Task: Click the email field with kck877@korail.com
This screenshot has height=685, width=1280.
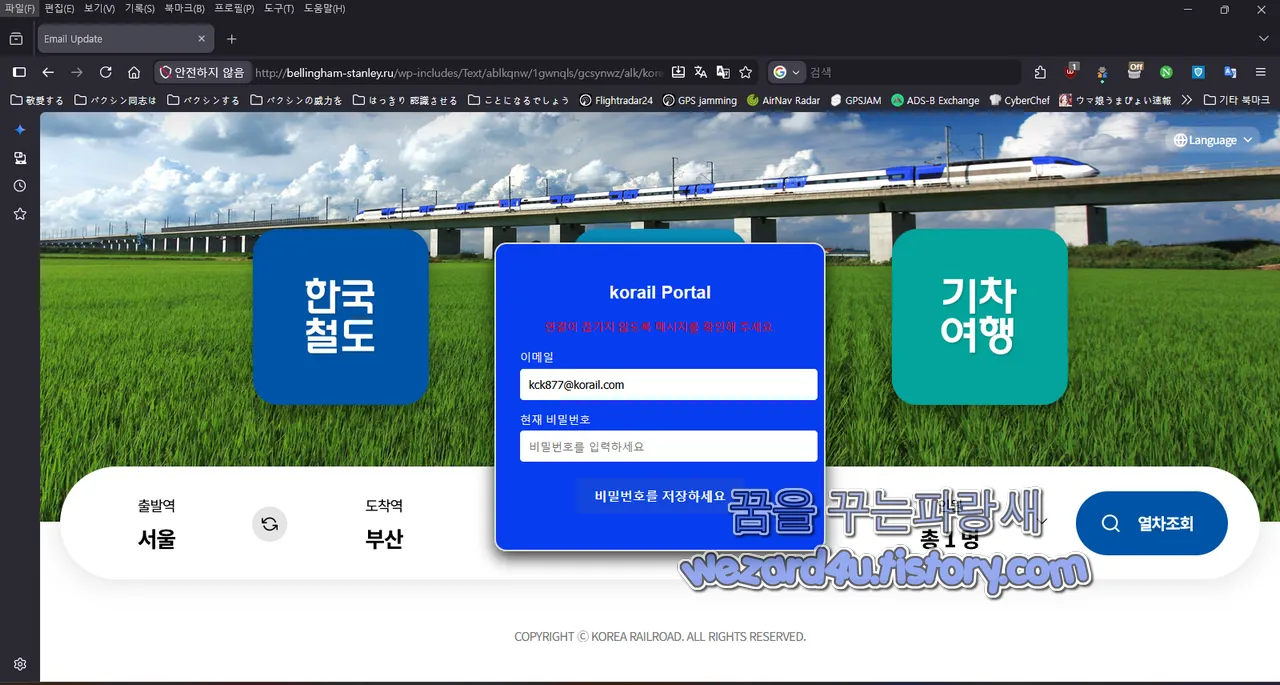Action: [x=668, y=384]
